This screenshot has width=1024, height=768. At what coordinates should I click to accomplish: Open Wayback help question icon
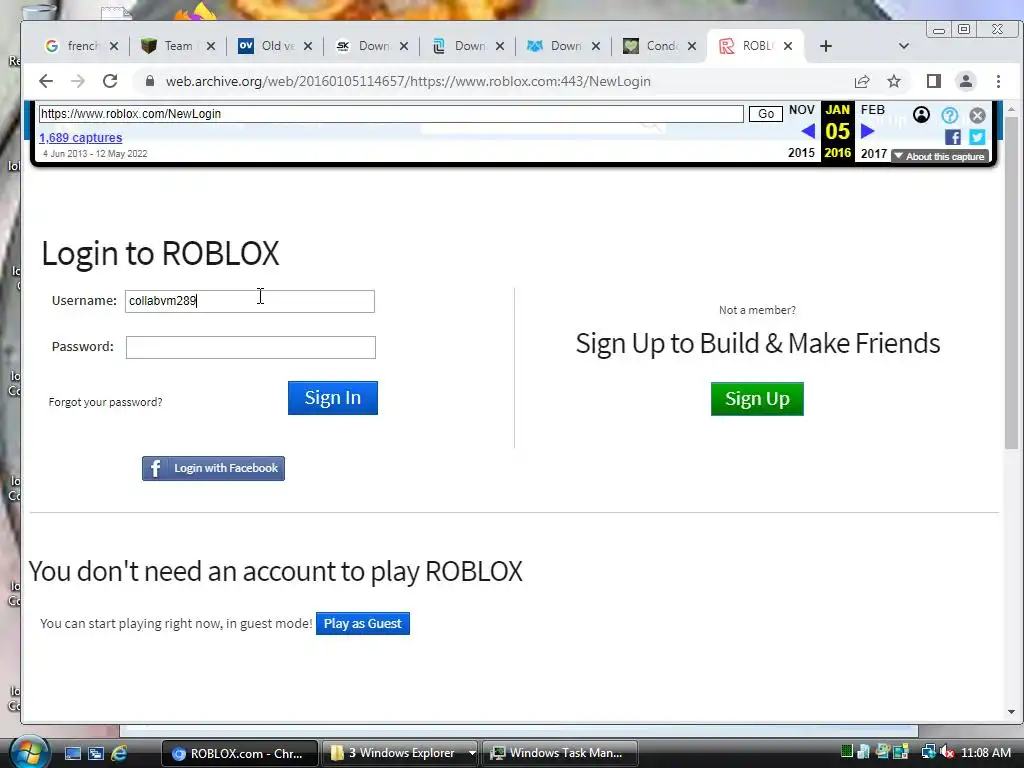(x=950, y=116)
